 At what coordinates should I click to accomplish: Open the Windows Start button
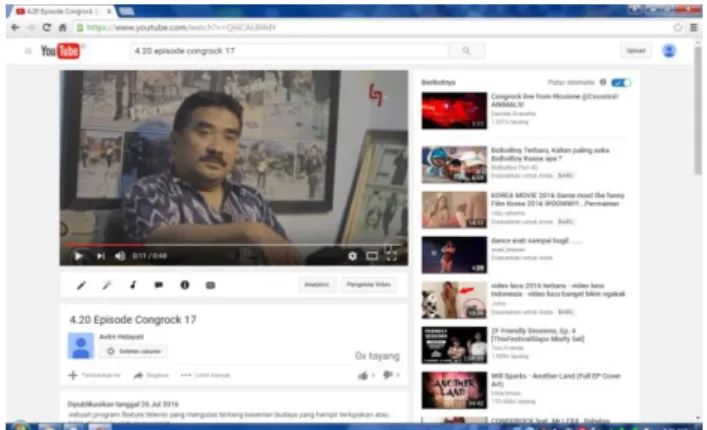pyautogui.click(x=19, y=426)
